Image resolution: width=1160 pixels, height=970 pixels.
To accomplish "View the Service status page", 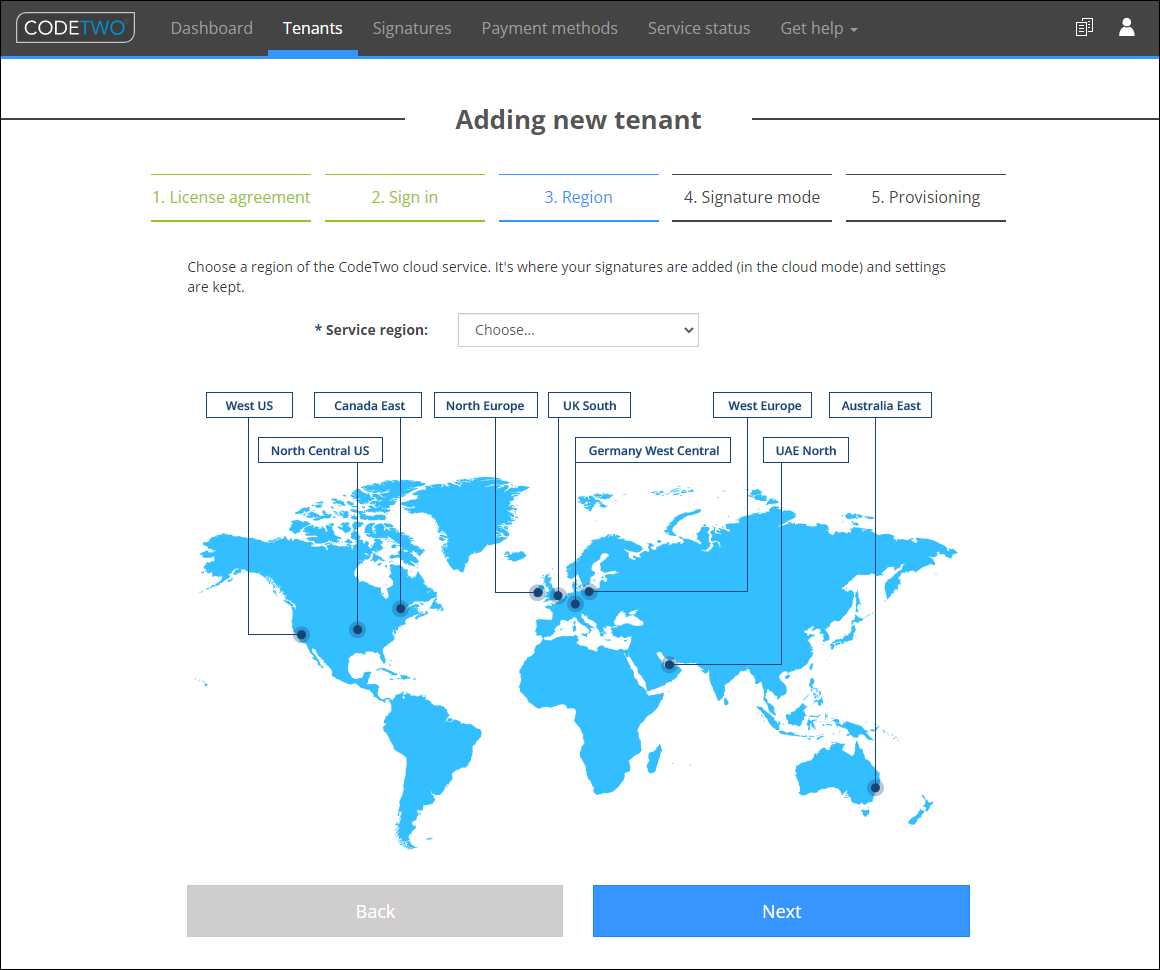I will 699,28.
